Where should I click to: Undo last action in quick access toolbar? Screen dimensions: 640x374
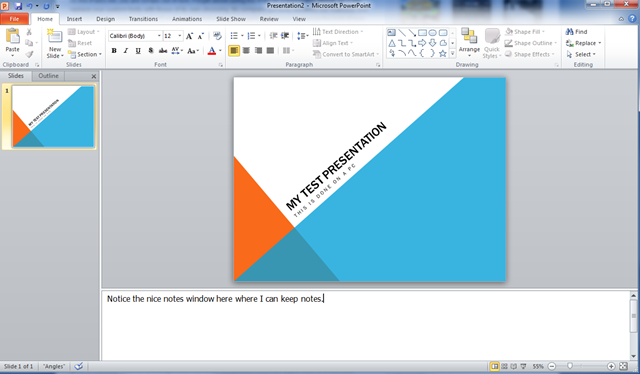(29, 6)
